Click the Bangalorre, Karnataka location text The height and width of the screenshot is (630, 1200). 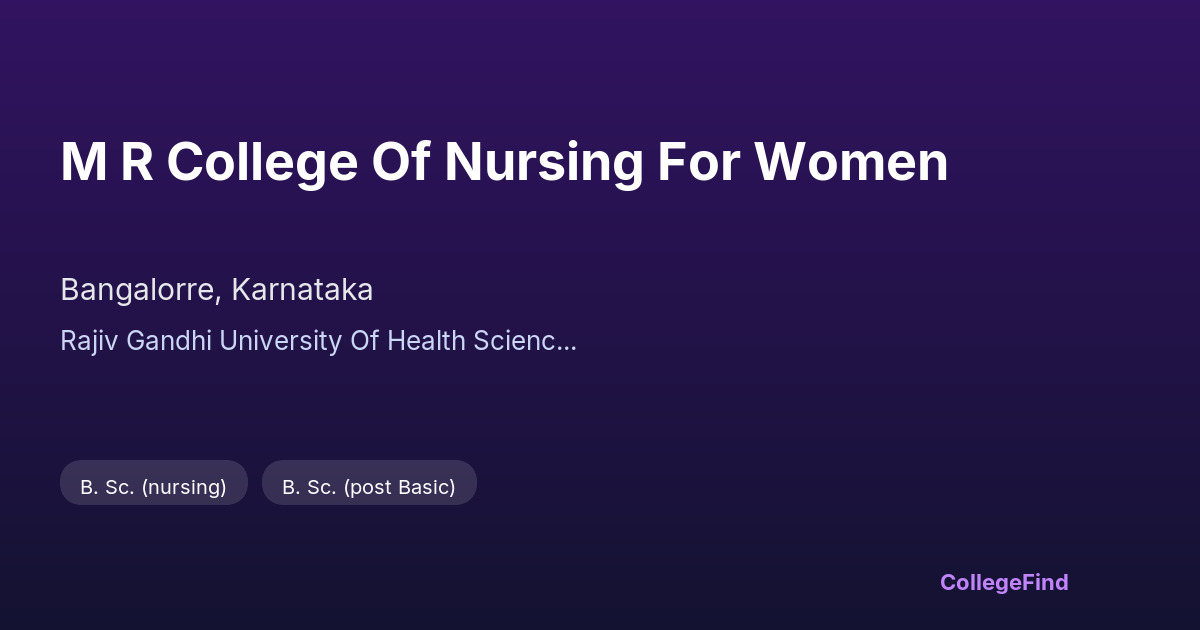(216, 290)
